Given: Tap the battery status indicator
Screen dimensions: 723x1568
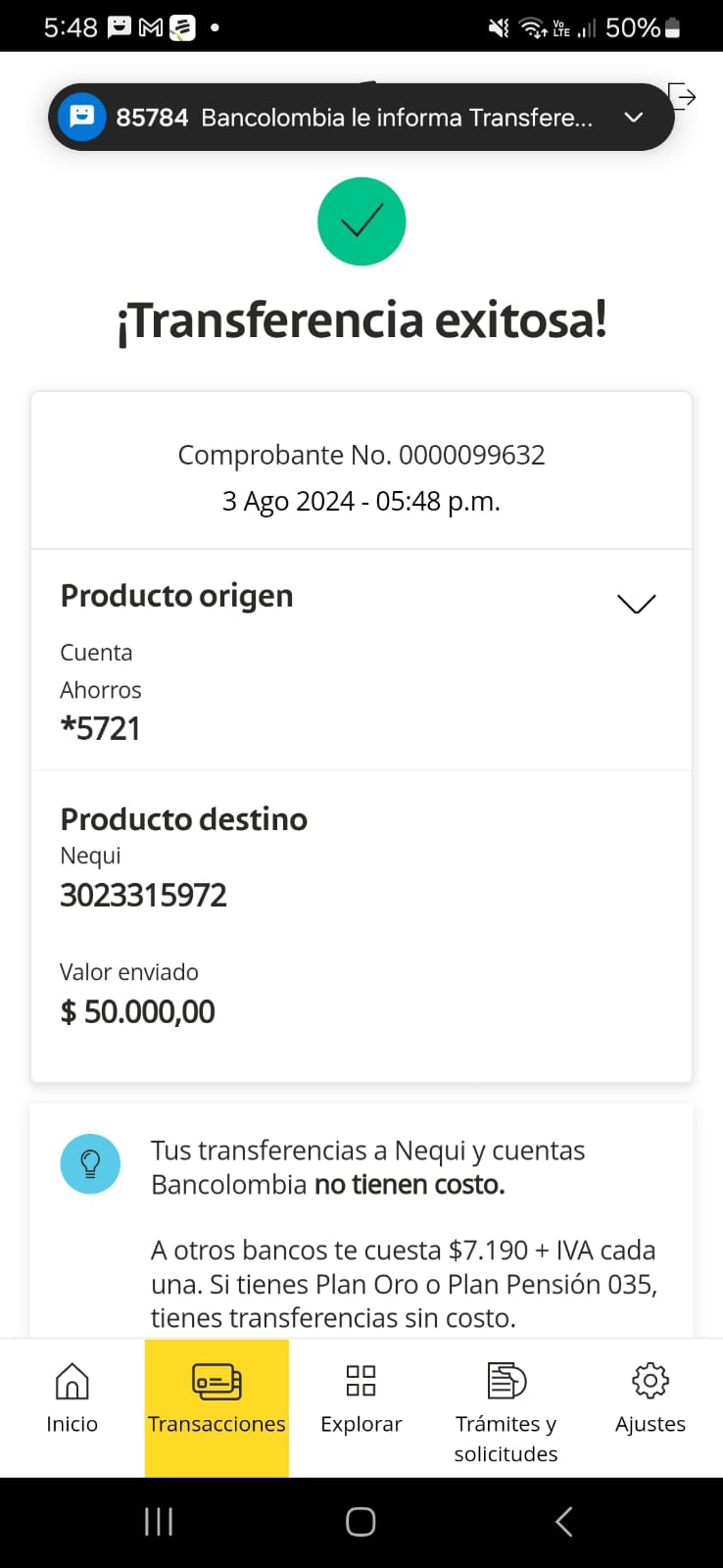Looking at the screenshot, I should click(x=672, y=28).
